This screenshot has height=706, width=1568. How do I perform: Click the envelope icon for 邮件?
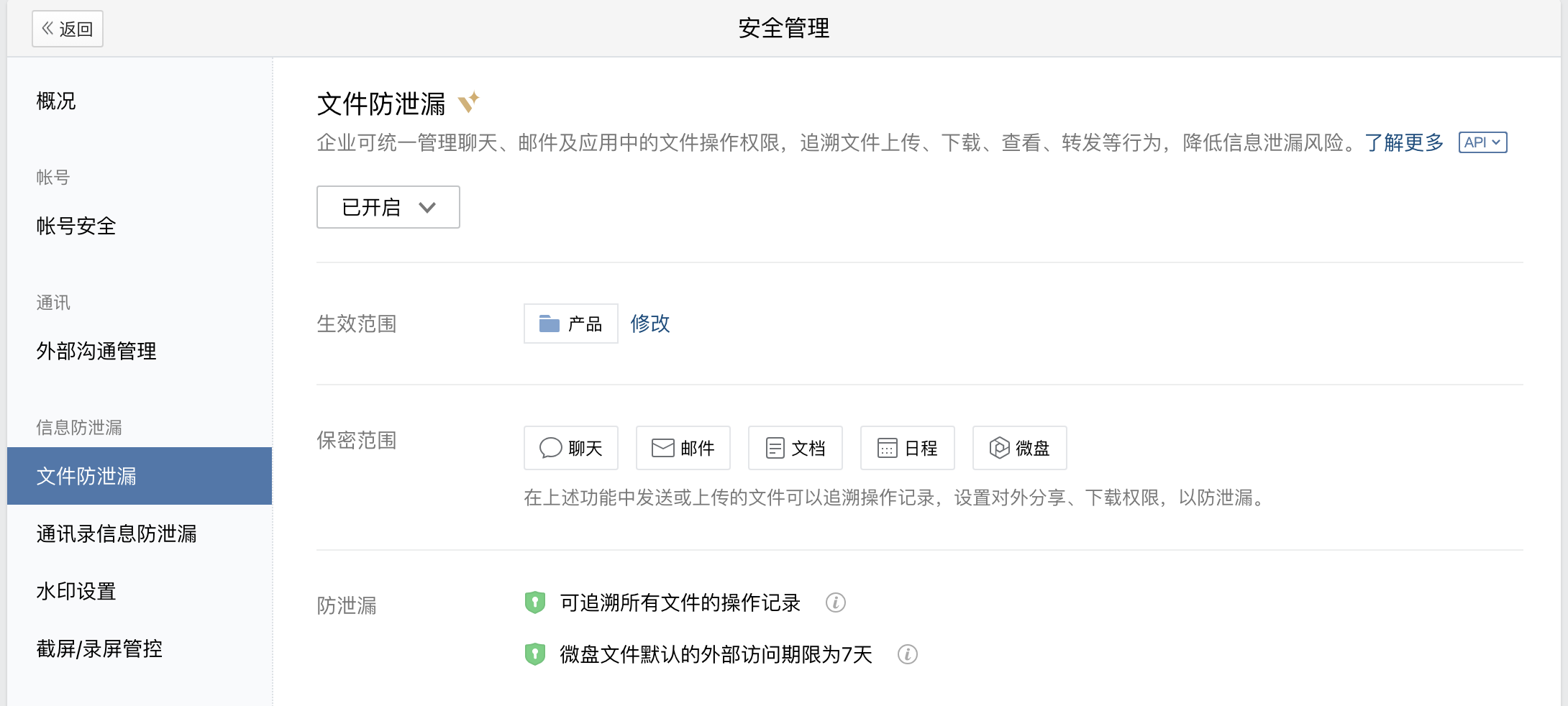[x=662, y=448]
